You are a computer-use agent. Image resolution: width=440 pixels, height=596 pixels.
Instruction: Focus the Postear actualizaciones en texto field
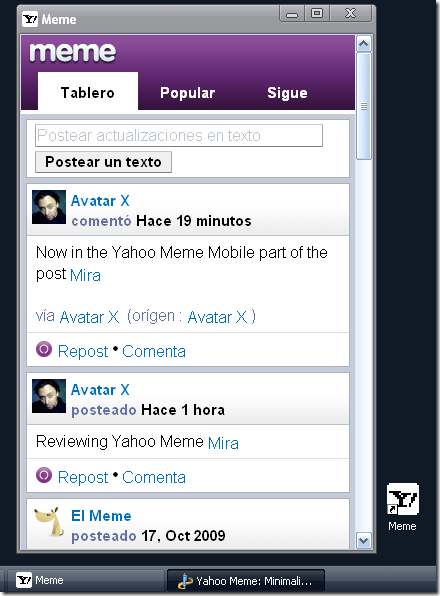(x=179, y=135)
